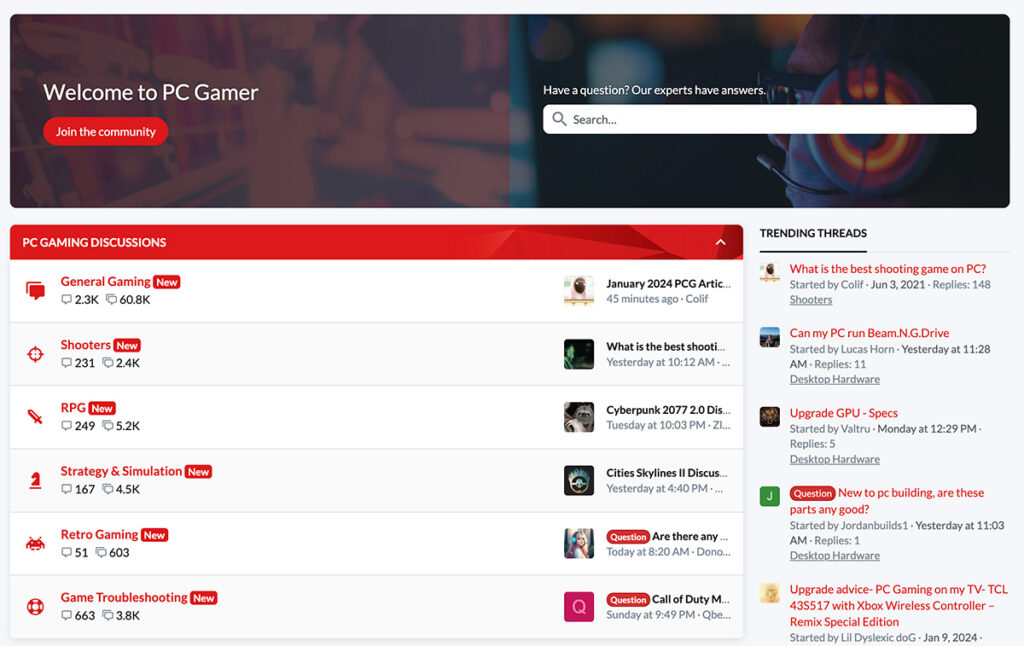Click the Search... input field
1024x646 pixels.
(x=760, y=119)
